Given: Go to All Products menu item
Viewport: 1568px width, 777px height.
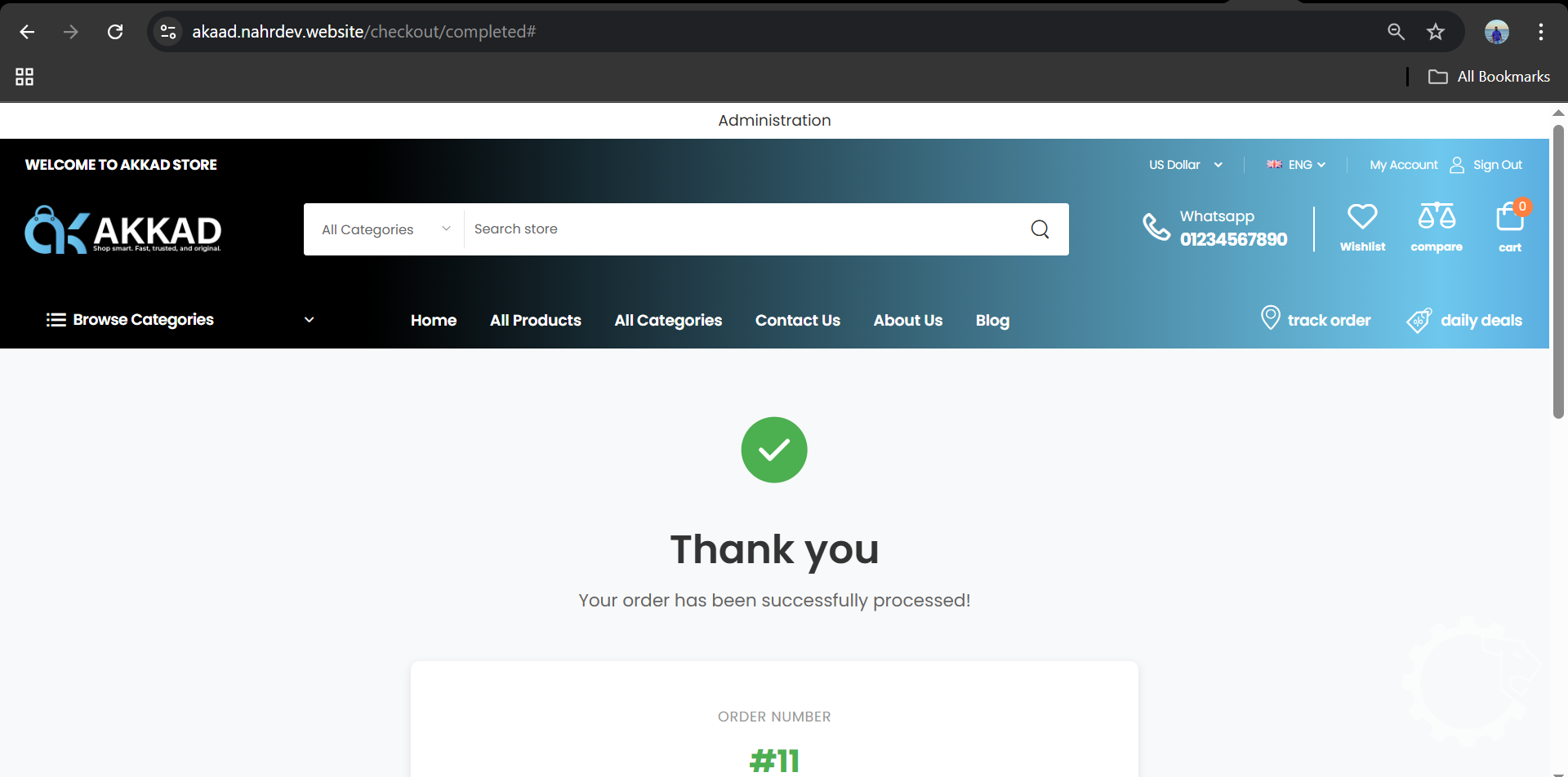Looking at the screenshot, I should point(535,321).
